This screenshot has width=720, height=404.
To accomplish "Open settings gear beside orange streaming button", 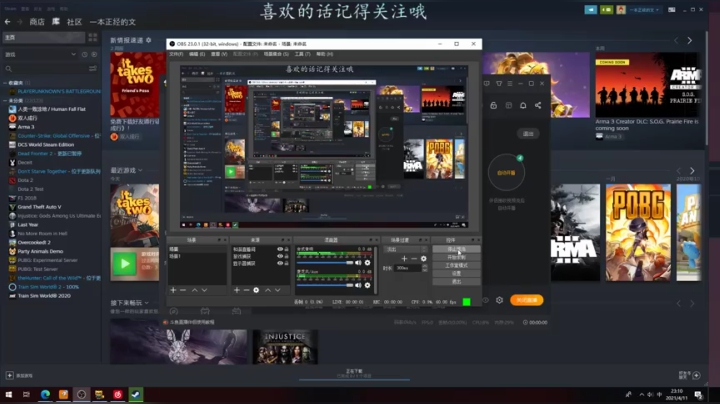I will pos(499,300).
